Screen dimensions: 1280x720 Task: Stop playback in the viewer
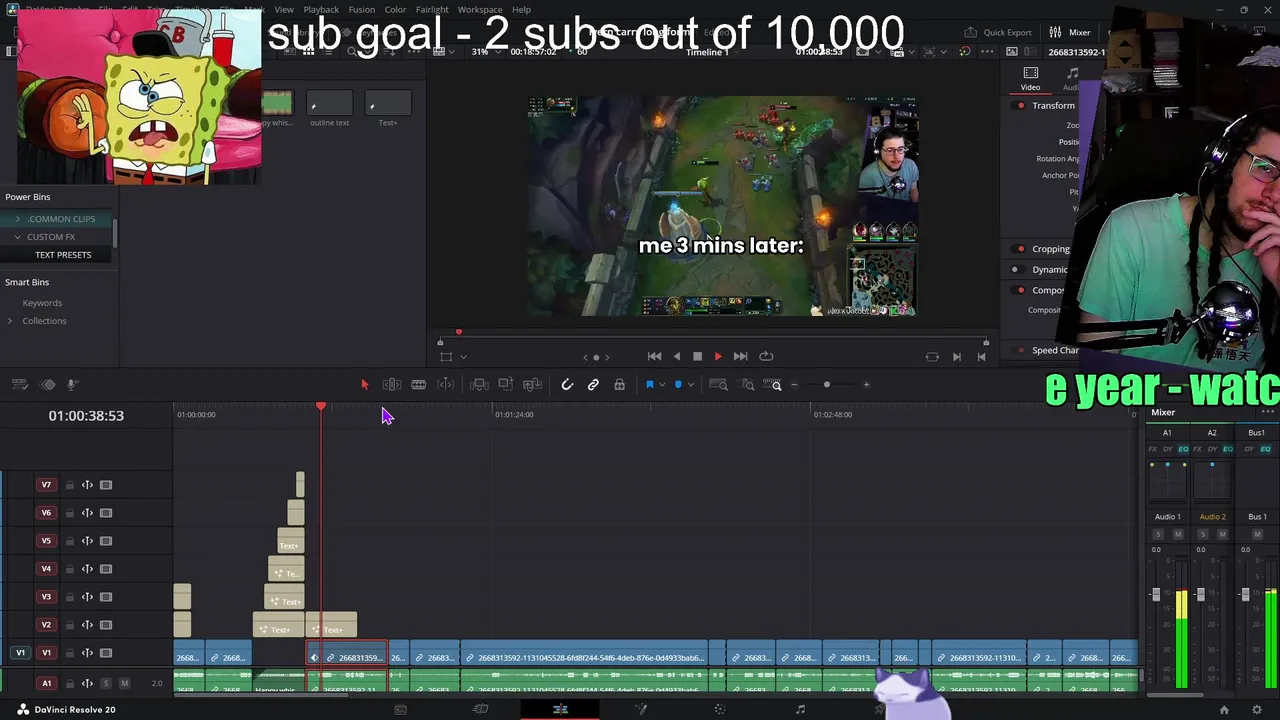tap(697, 356)
